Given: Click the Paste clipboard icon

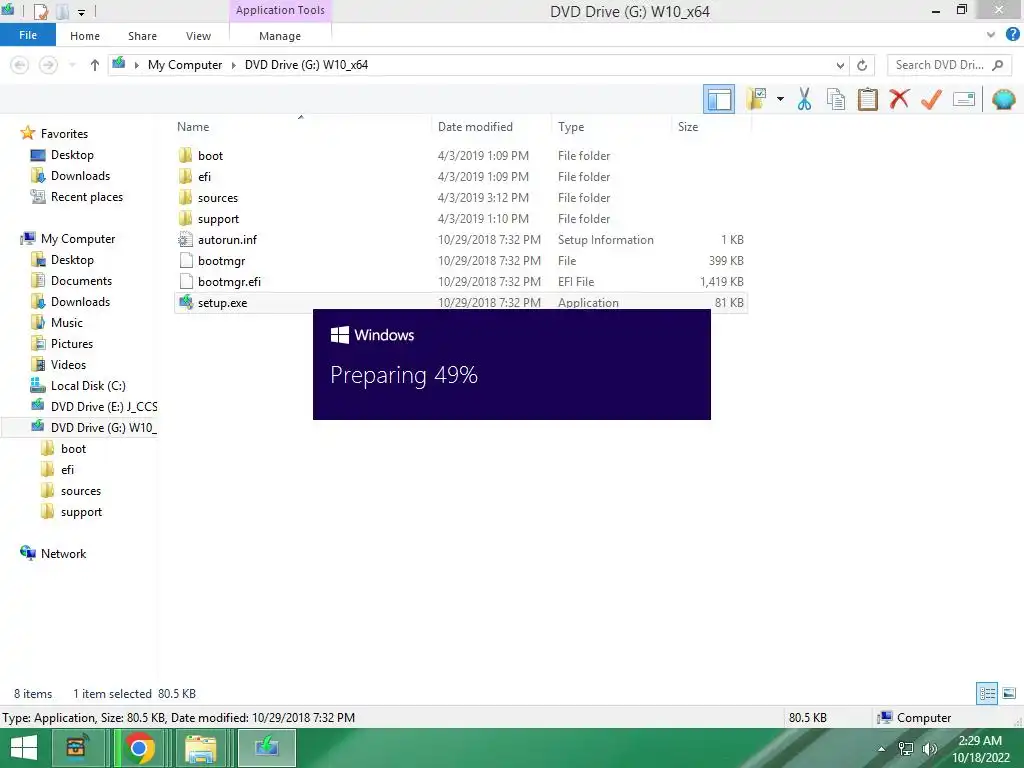Looking at the screenshot, I should click(x=867, y=99).
